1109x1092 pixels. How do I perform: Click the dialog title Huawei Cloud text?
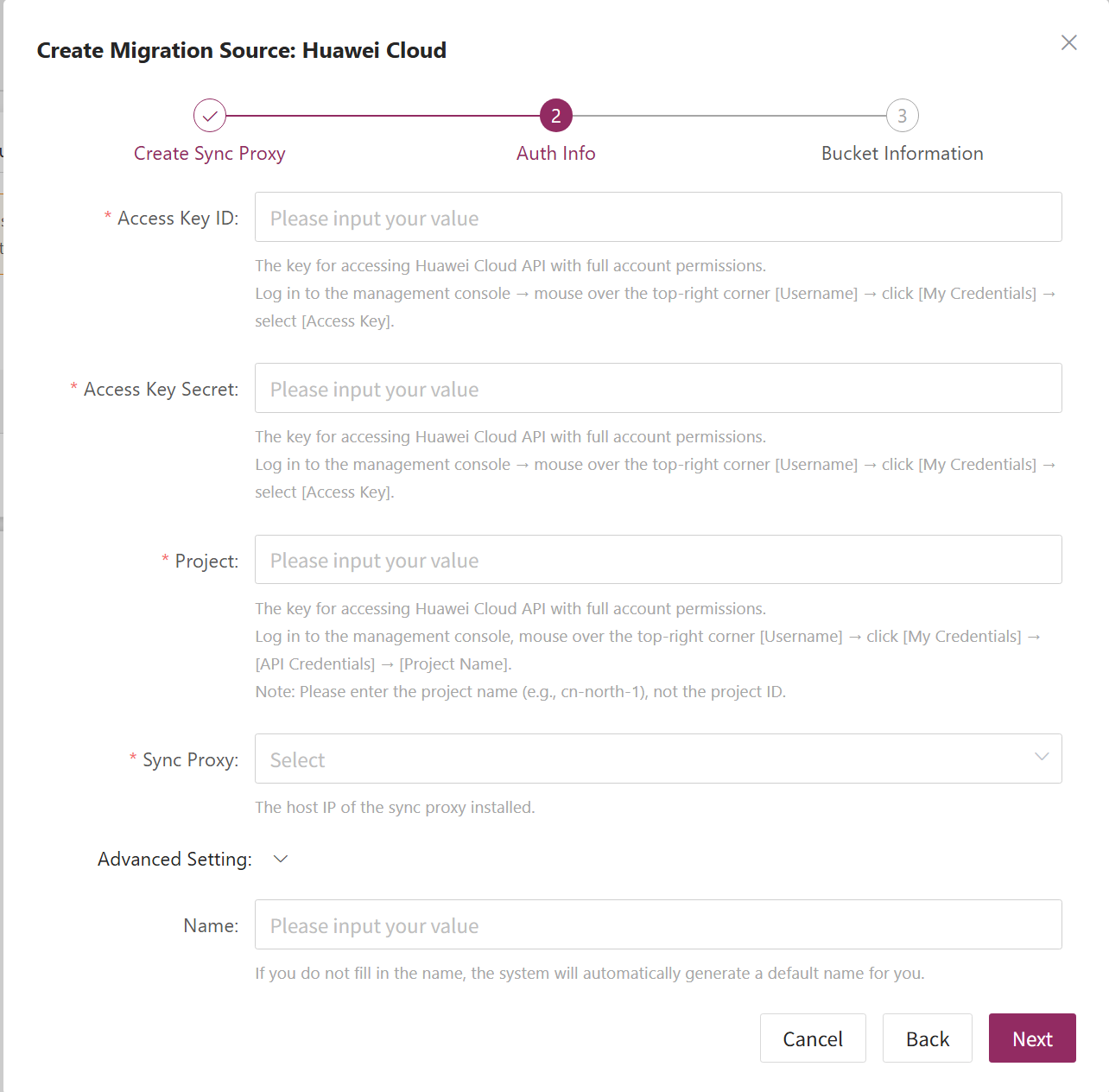point(374,51)
